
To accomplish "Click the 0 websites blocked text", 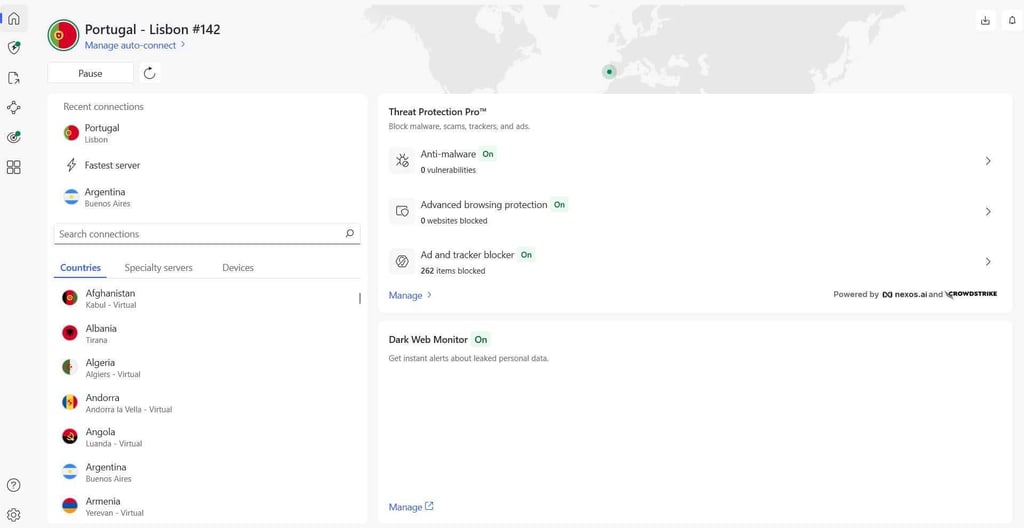I will [x=454, y=221].
